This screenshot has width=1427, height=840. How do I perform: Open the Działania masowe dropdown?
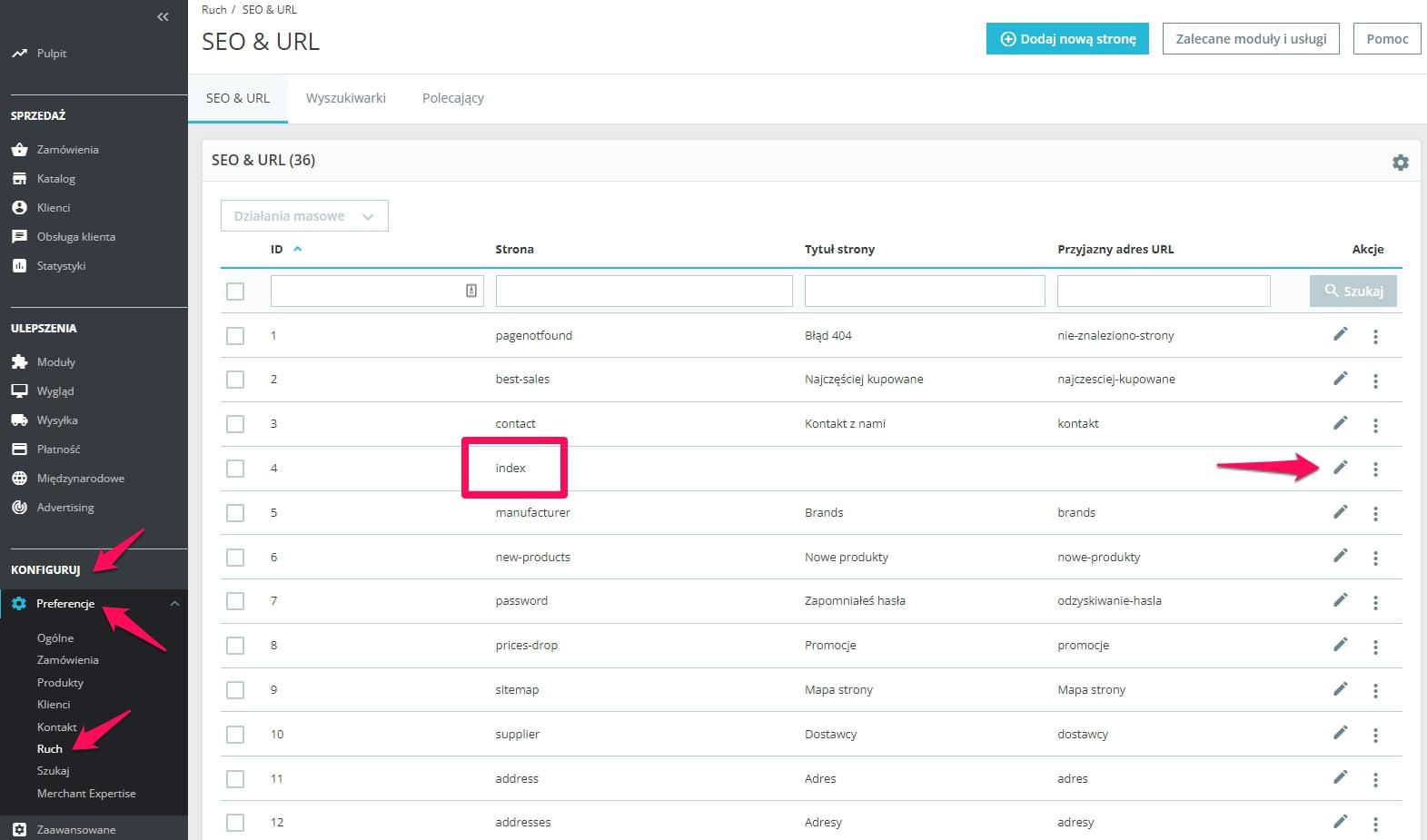[x=304, y=216]
